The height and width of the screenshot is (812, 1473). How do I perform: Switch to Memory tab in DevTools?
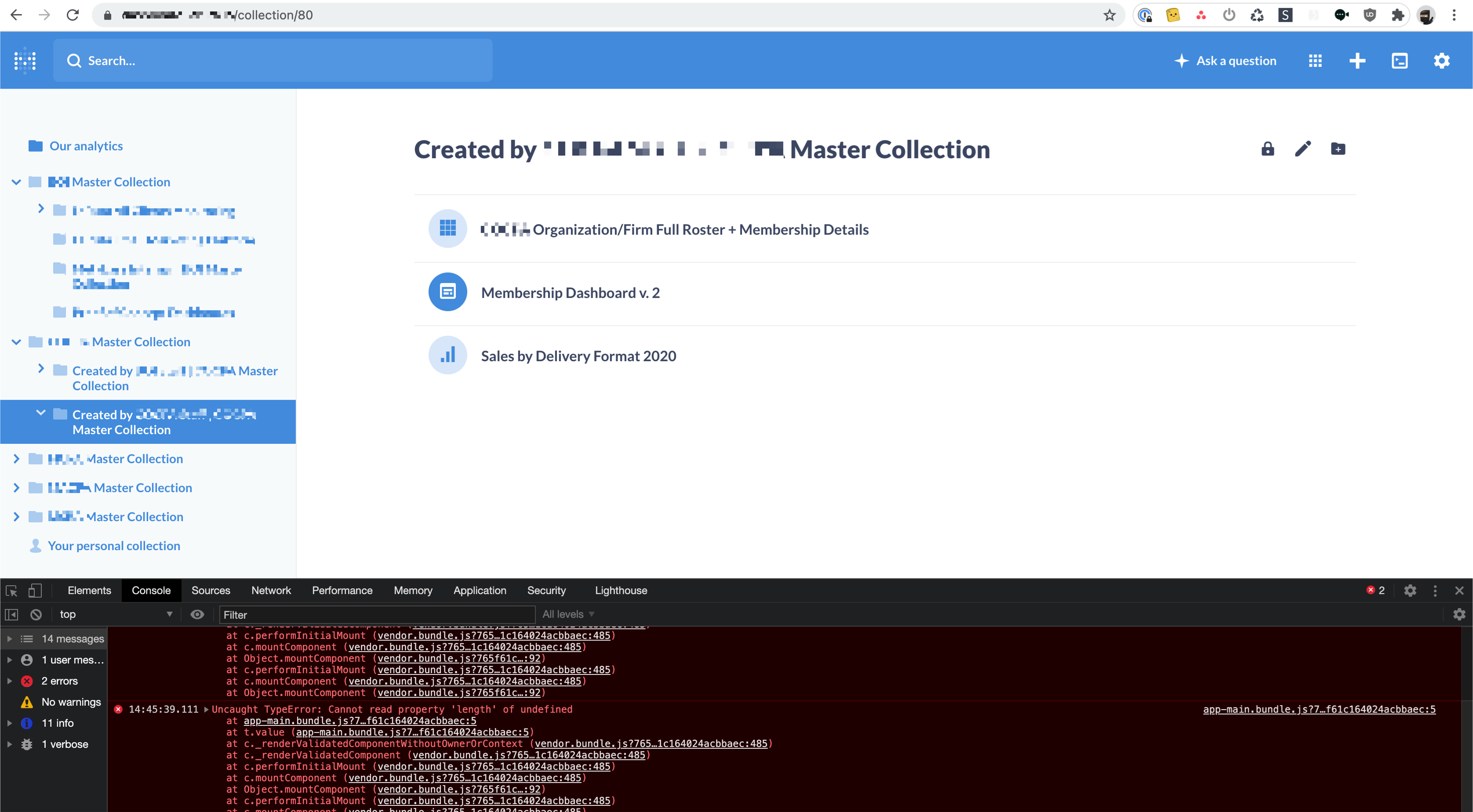pos(413,590)
